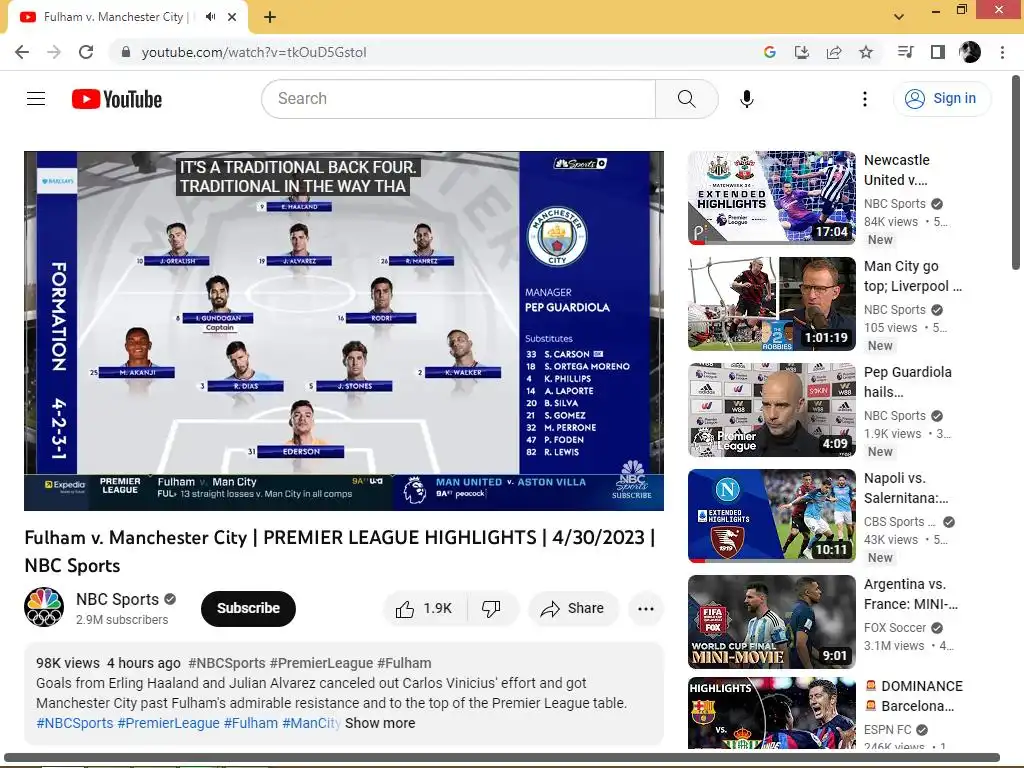The image size is (1024, 768).
Task: Click the search magnifier button
Action: point(686,99)
